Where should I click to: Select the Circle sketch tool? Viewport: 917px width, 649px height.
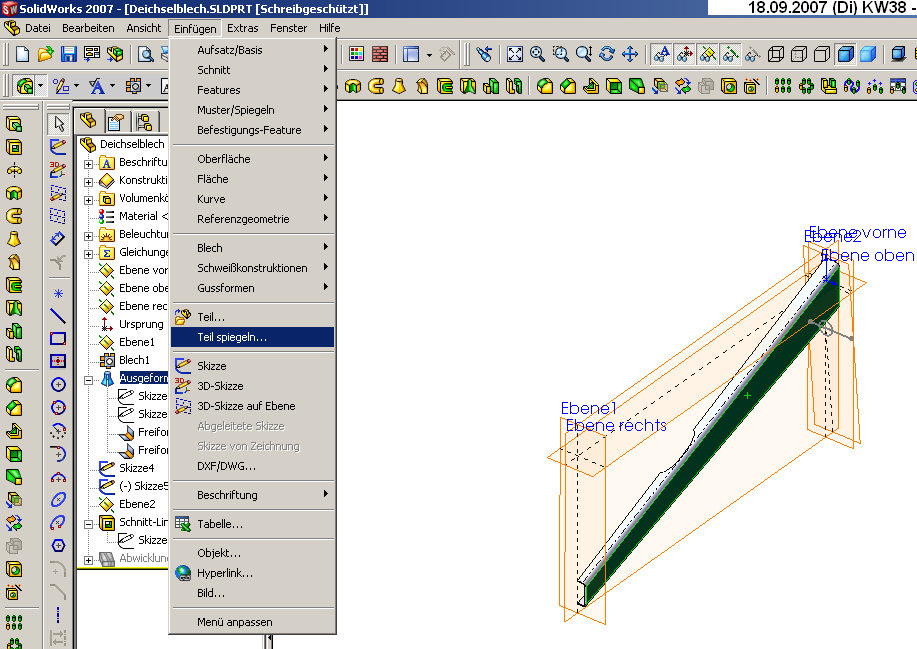(58, 384)
